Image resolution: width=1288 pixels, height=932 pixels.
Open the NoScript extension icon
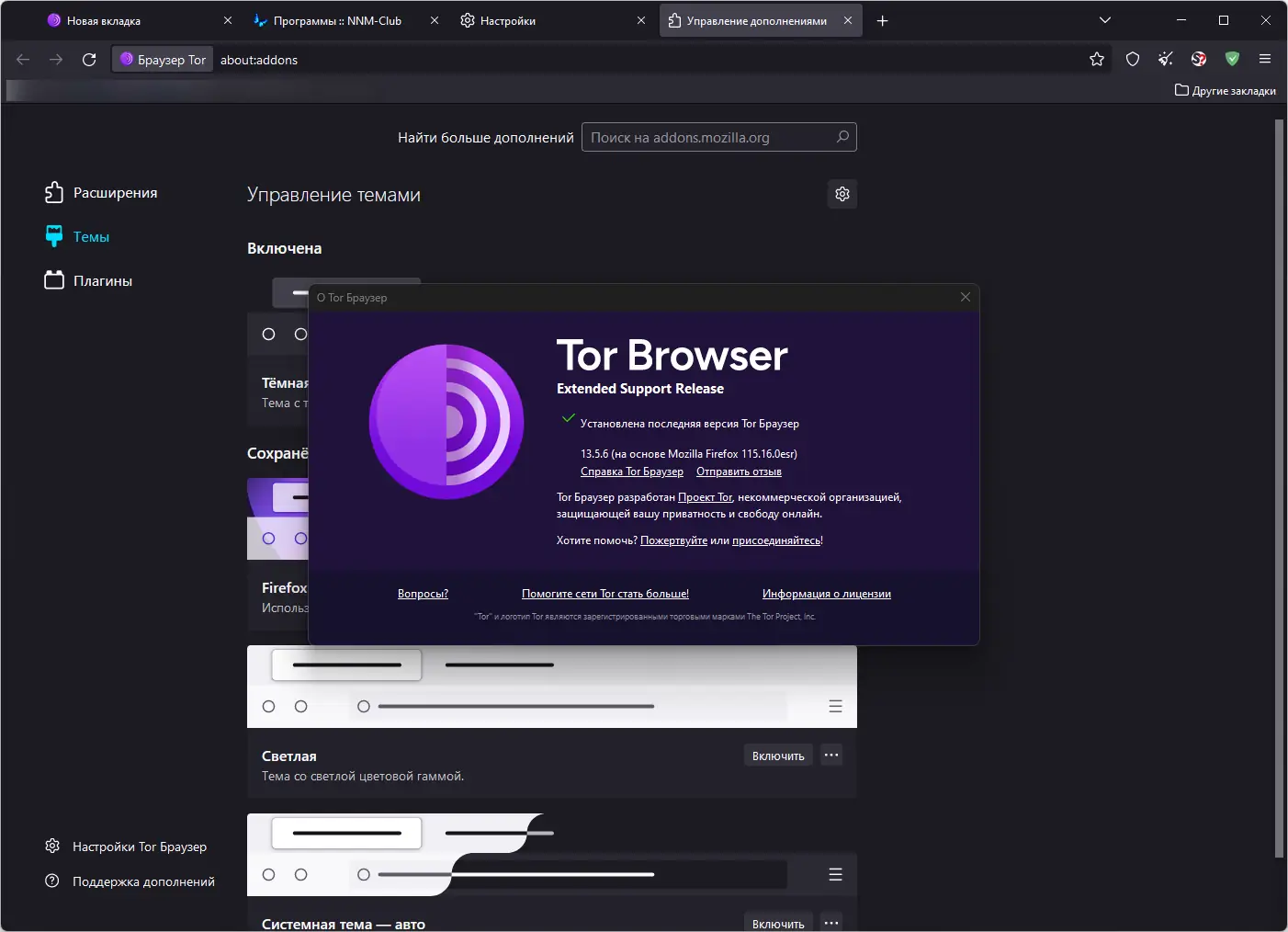click(x=1199, y=60)
